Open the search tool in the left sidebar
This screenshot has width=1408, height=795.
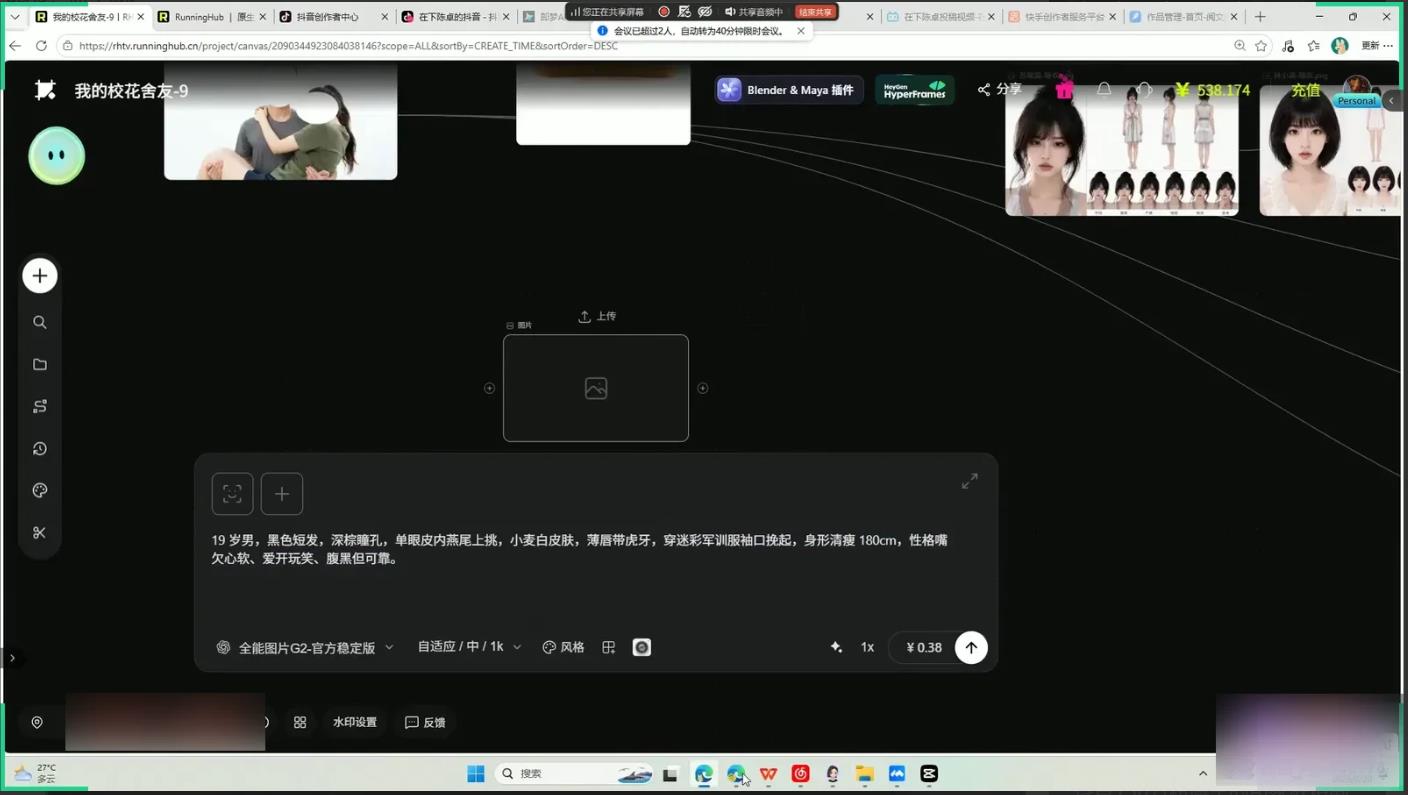click(40, 322)
